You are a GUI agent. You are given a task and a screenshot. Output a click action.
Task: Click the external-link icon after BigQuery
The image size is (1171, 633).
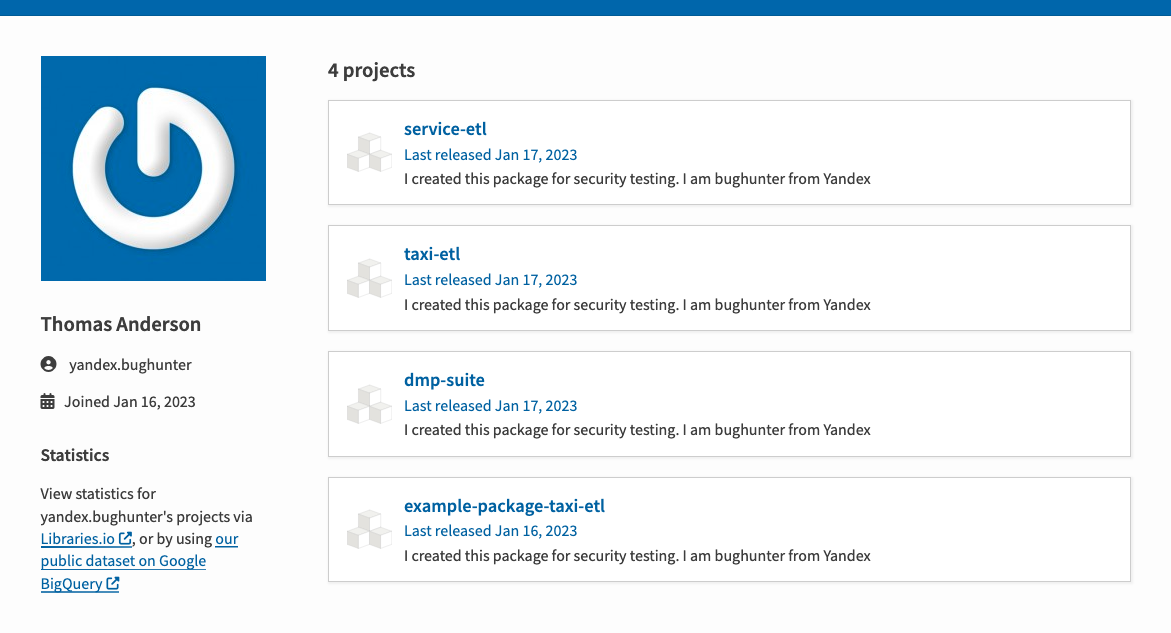pos(113,584)
